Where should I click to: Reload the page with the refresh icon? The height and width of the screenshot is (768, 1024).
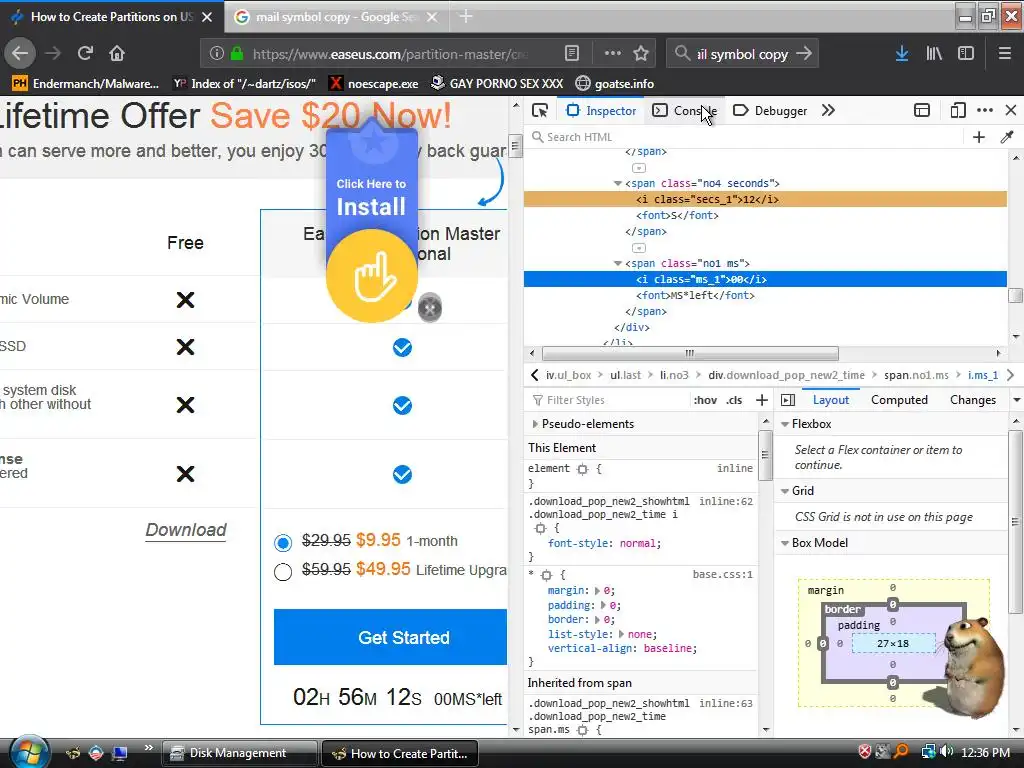(x=85, y=54)
